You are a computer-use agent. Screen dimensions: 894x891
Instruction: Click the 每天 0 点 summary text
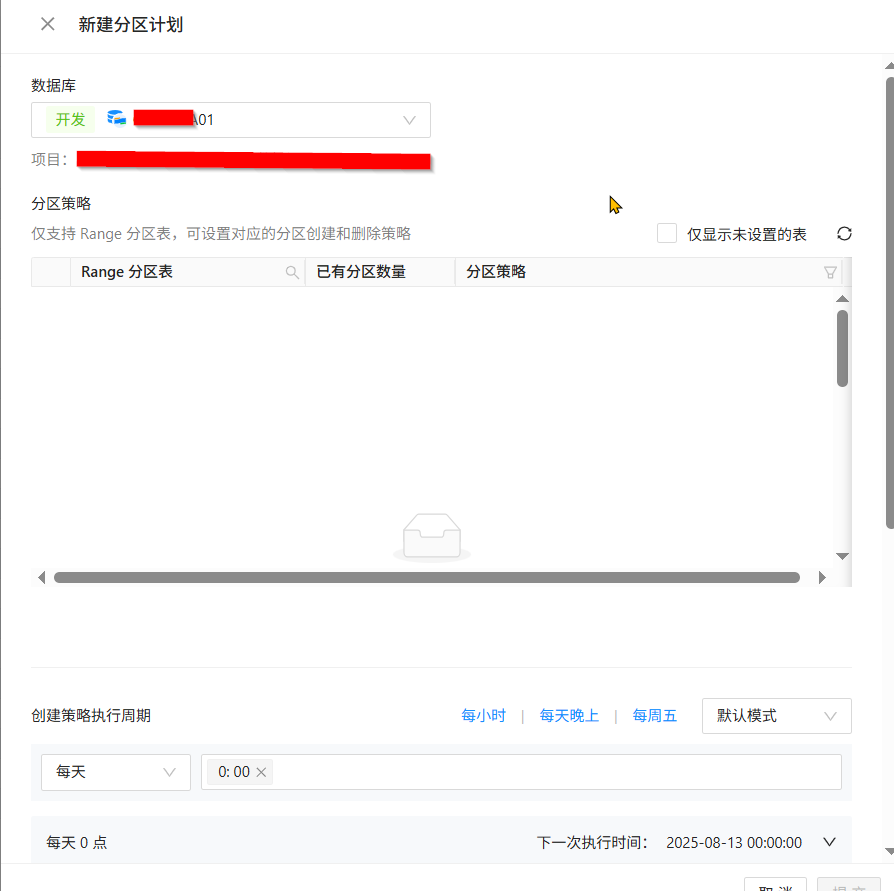76,843
